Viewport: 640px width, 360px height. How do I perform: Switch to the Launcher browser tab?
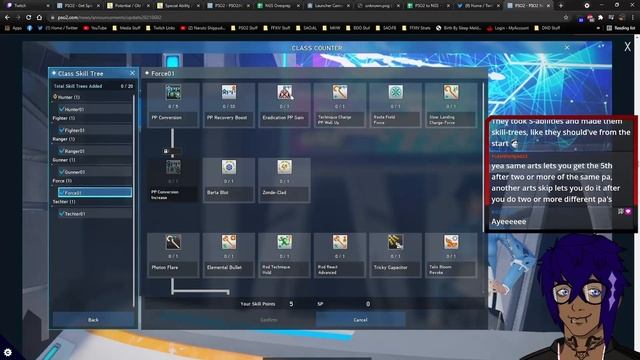click(x=329, y=6)
